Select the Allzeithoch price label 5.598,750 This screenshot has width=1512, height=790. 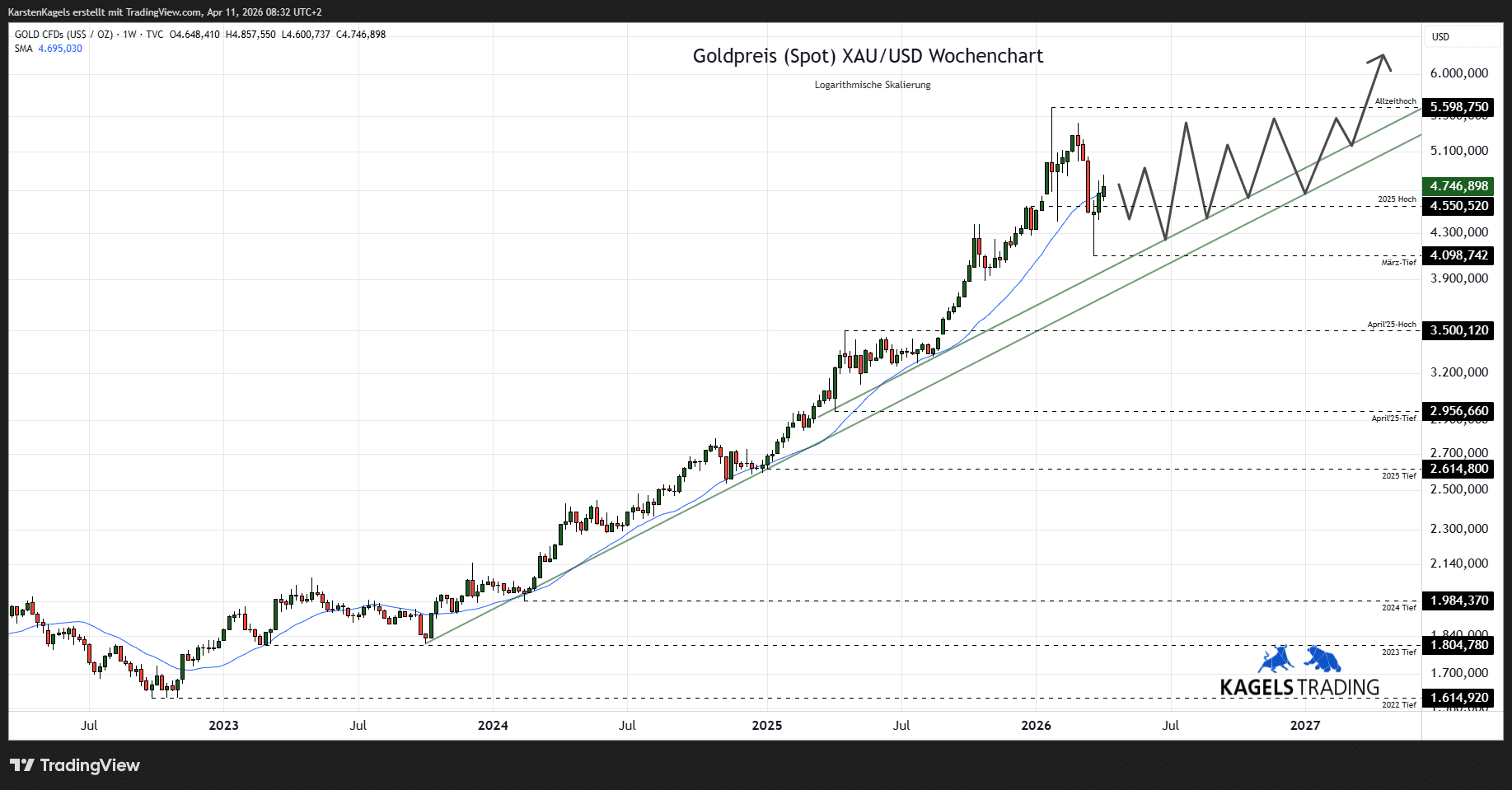[1458, 107]
